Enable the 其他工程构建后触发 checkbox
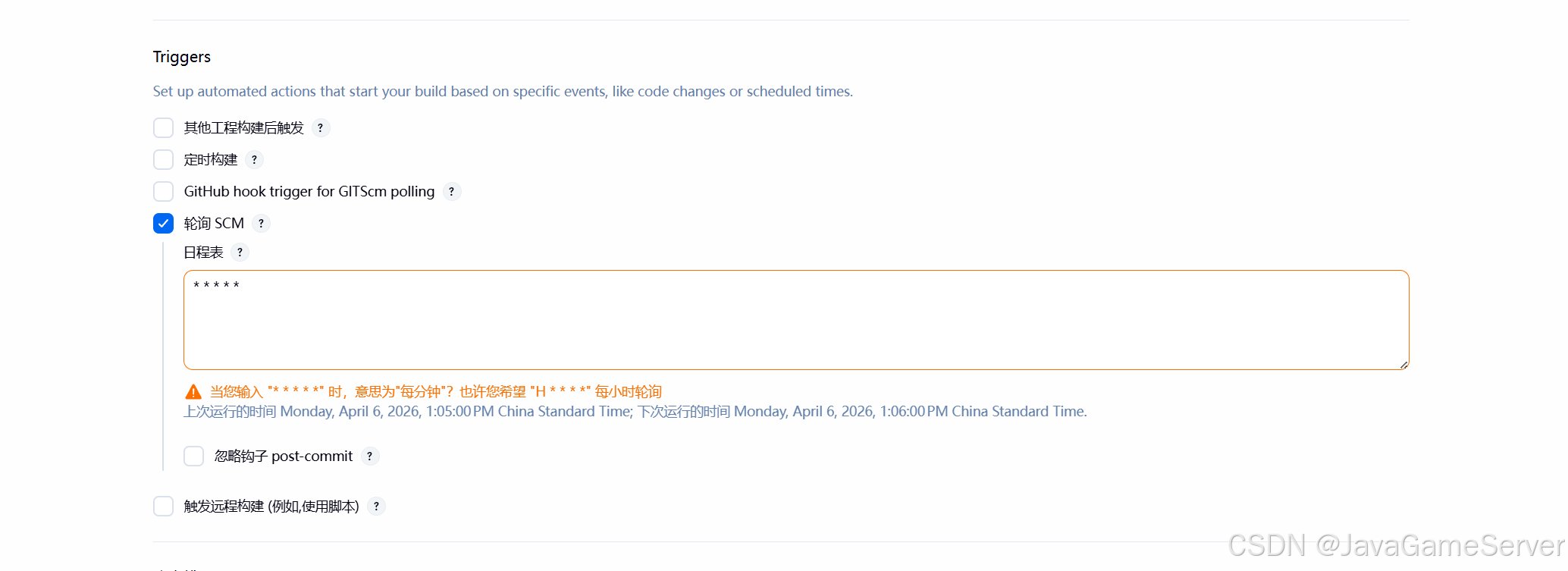1568x571 pixels. point(163,127)
